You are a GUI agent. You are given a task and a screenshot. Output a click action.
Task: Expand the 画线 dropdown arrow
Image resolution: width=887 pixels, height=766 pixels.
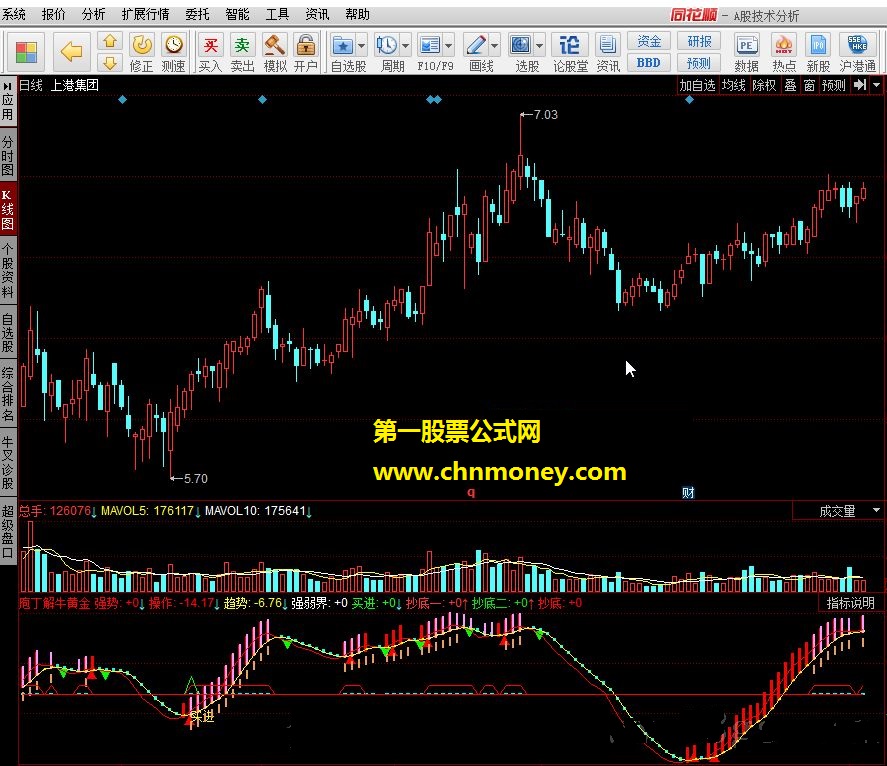click(x=494, y=45)
